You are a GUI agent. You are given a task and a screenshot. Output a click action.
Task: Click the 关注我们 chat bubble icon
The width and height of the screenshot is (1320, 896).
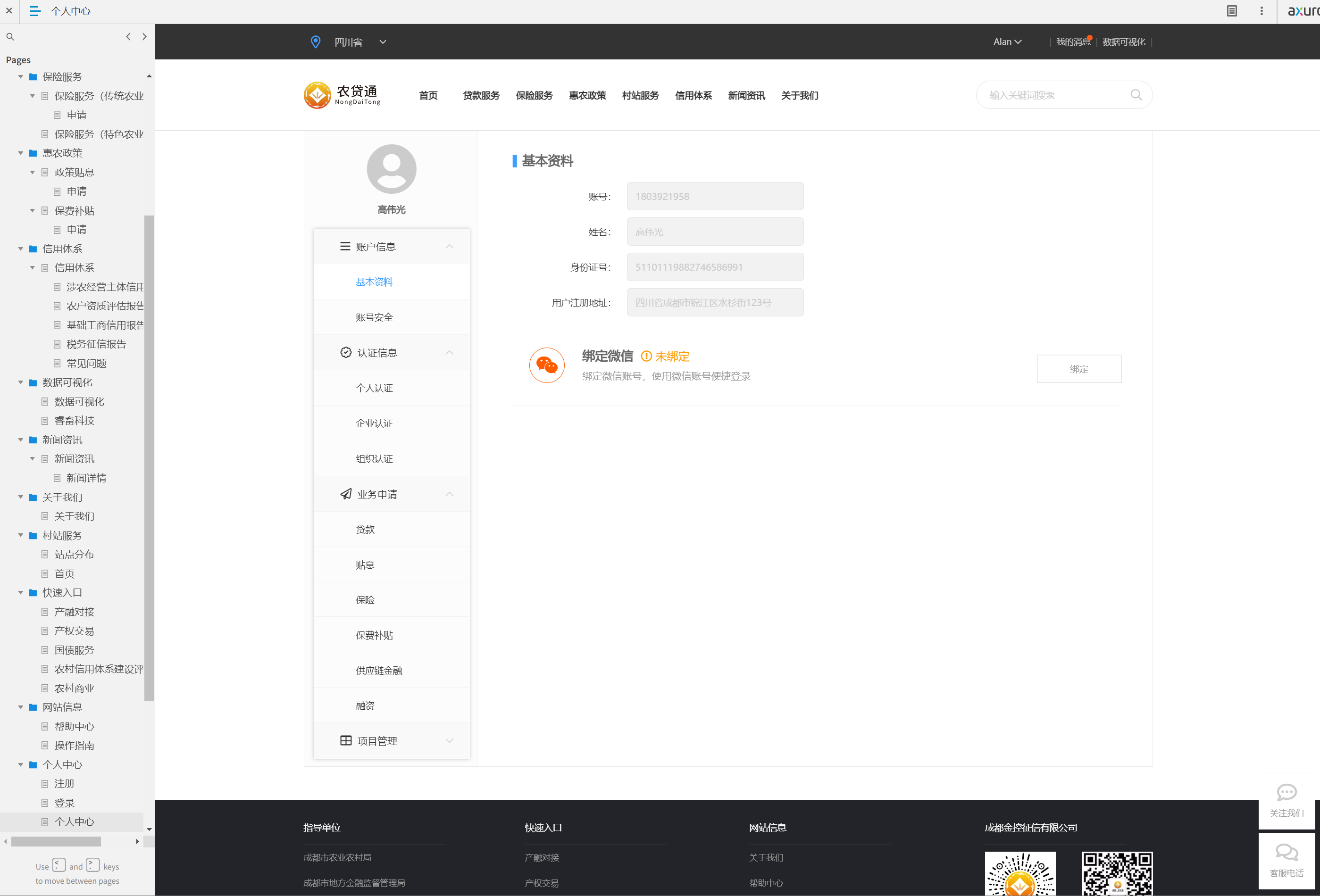click(x=1287, y=792)
